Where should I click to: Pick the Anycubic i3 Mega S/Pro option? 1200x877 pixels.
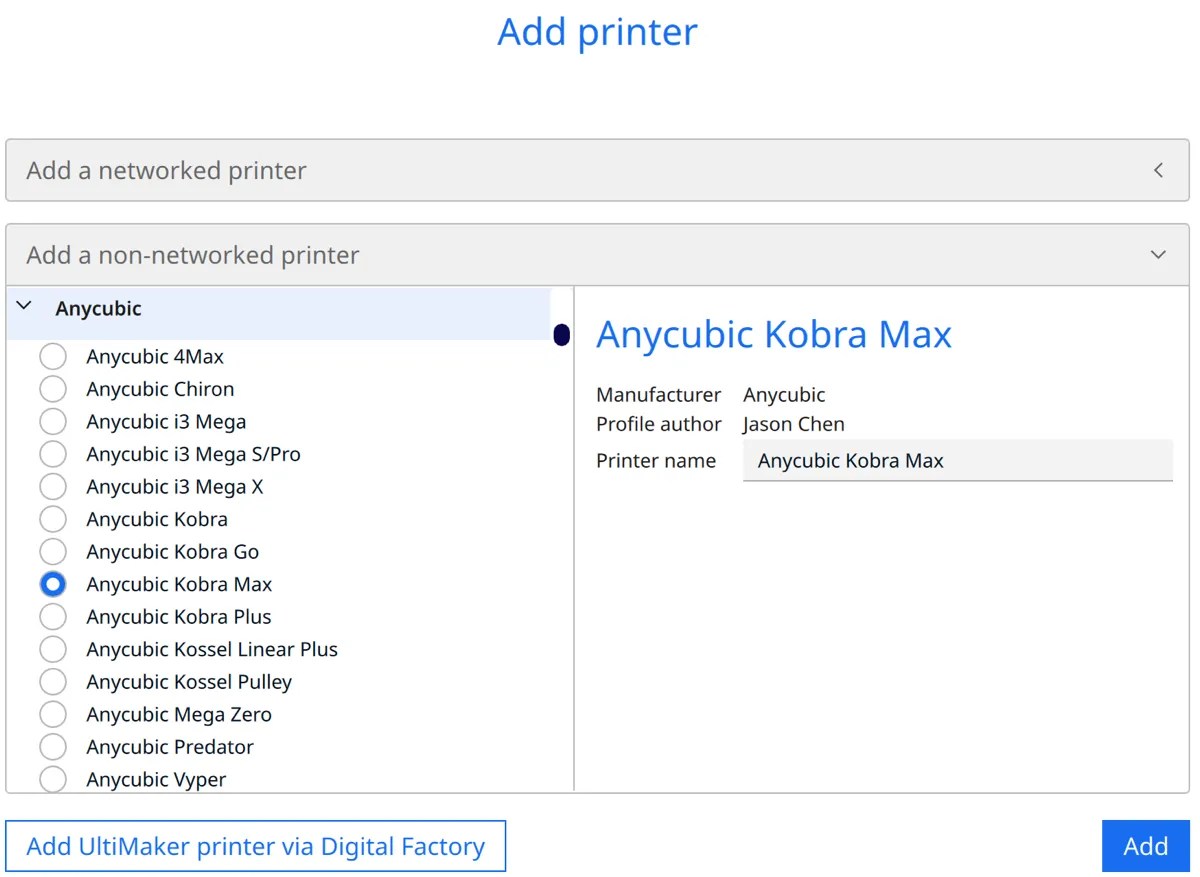click(x=53, y=454)
